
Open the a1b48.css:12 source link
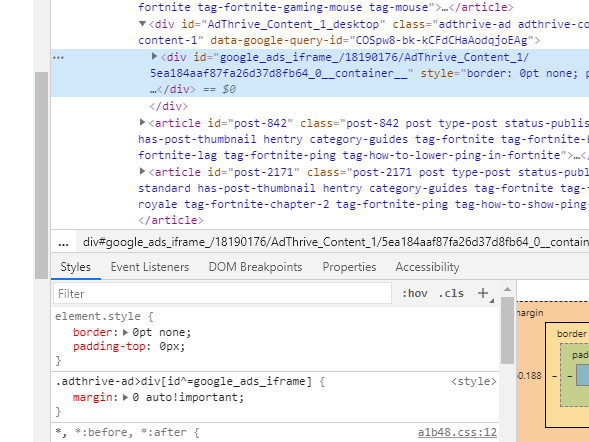pos(457,433)
